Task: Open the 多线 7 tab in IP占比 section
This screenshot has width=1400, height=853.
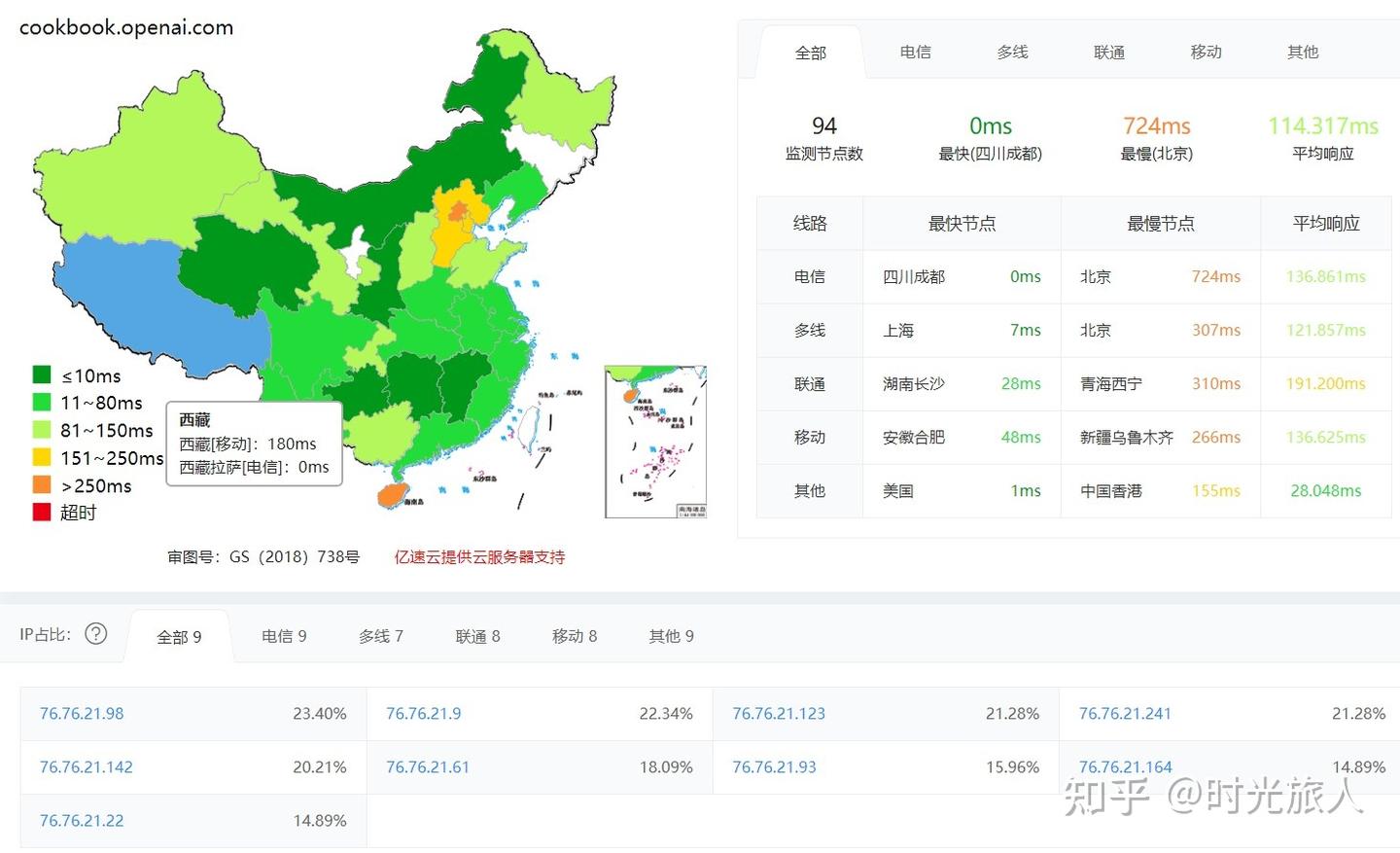Action: [x=379, y=635]
